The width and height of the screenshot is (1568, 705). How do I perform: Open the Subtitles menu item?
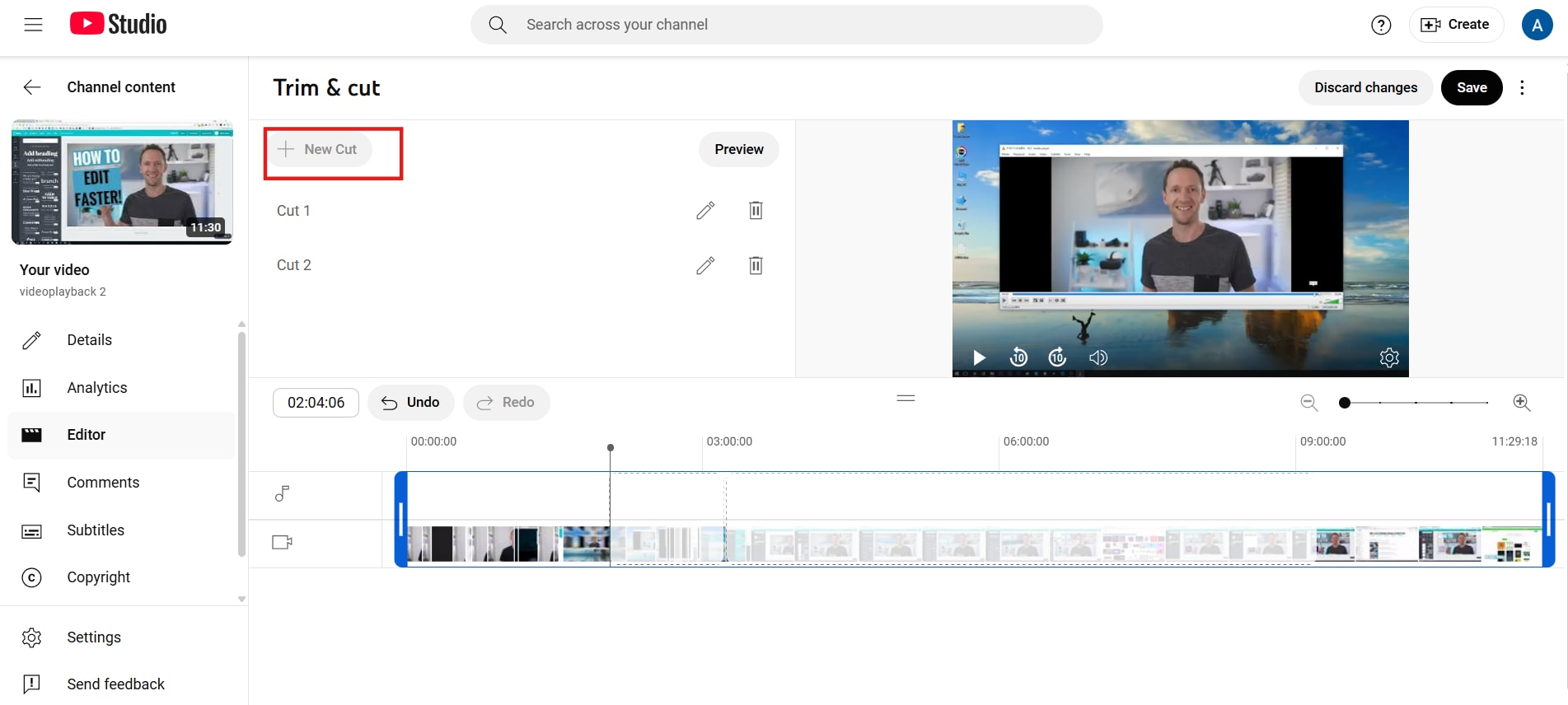point(122,530)
